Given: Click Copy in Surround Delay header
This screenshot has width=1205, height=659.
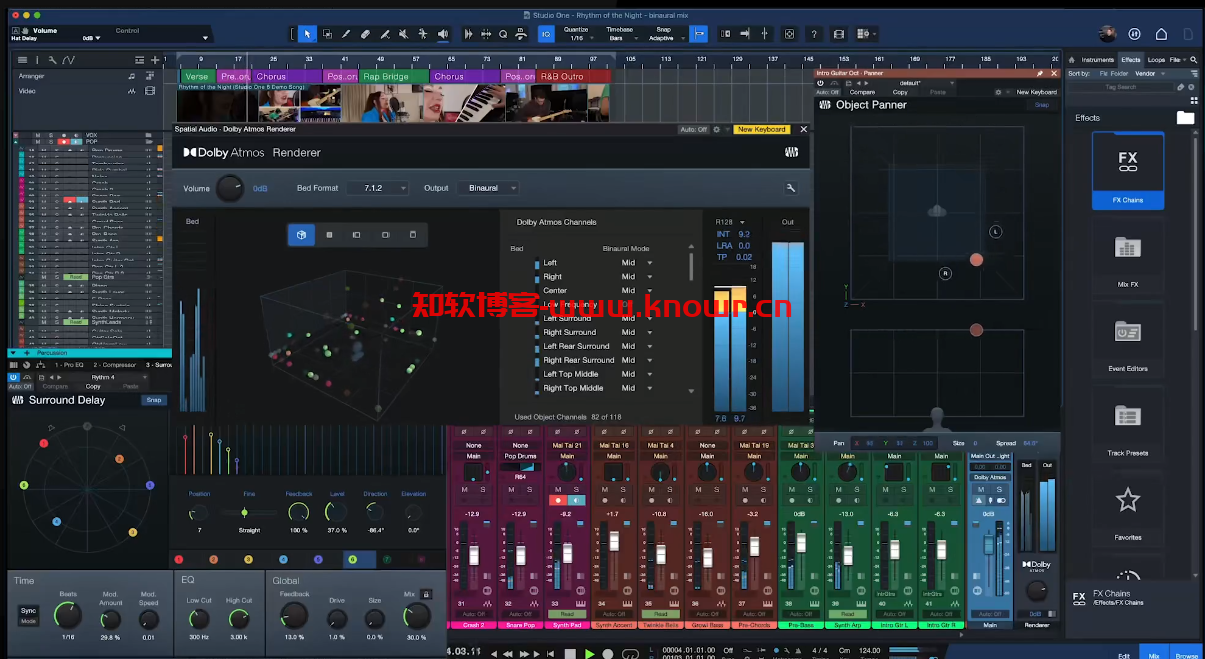Looking at the screenshot, I should (93, 386).
